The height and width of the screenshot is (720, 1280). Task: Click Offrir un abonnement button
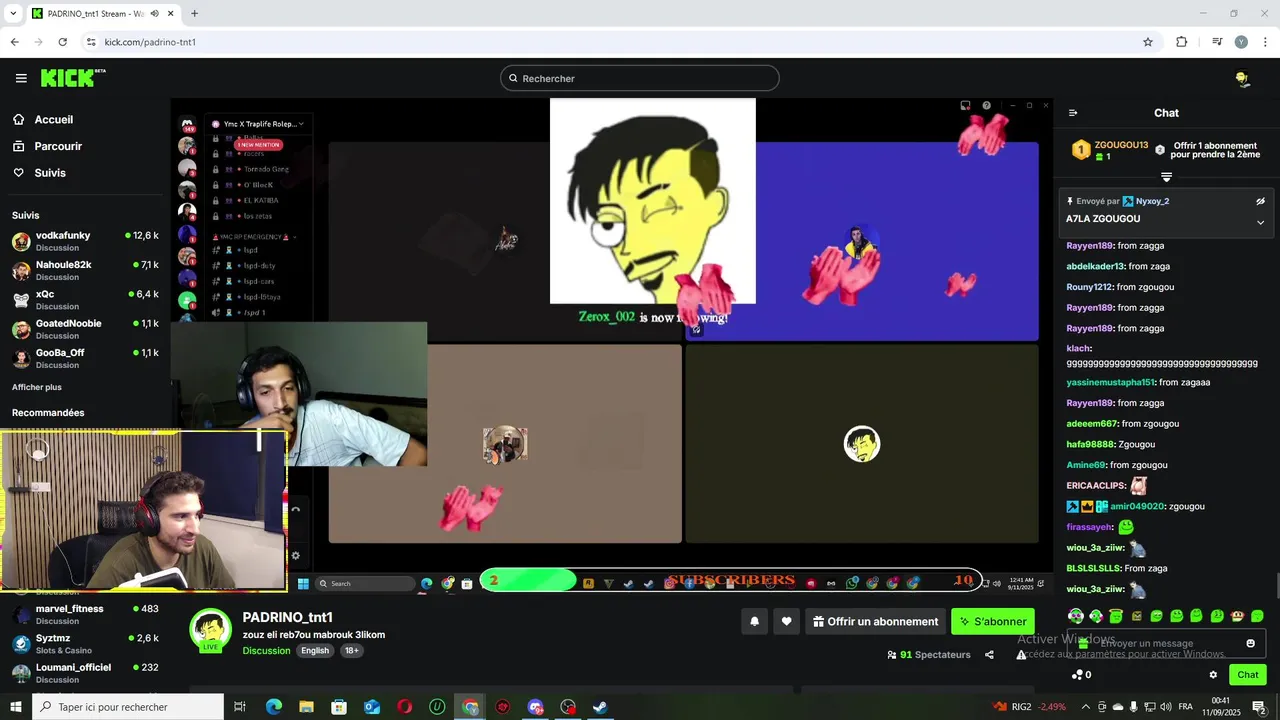click(875, 621)
